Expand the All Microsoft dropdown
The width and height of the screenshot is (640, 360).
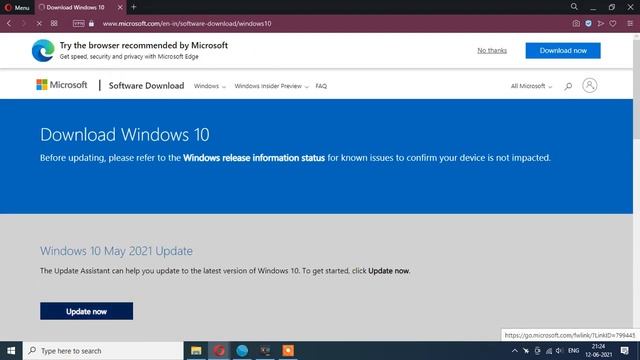tap(531, 86)
